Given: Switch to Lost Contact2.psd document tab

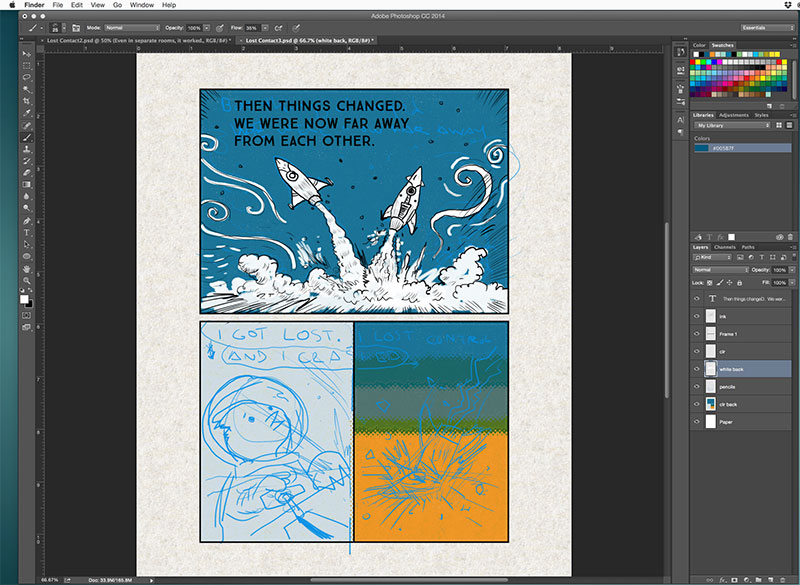Looking at the screenshot, I should 138,41.
